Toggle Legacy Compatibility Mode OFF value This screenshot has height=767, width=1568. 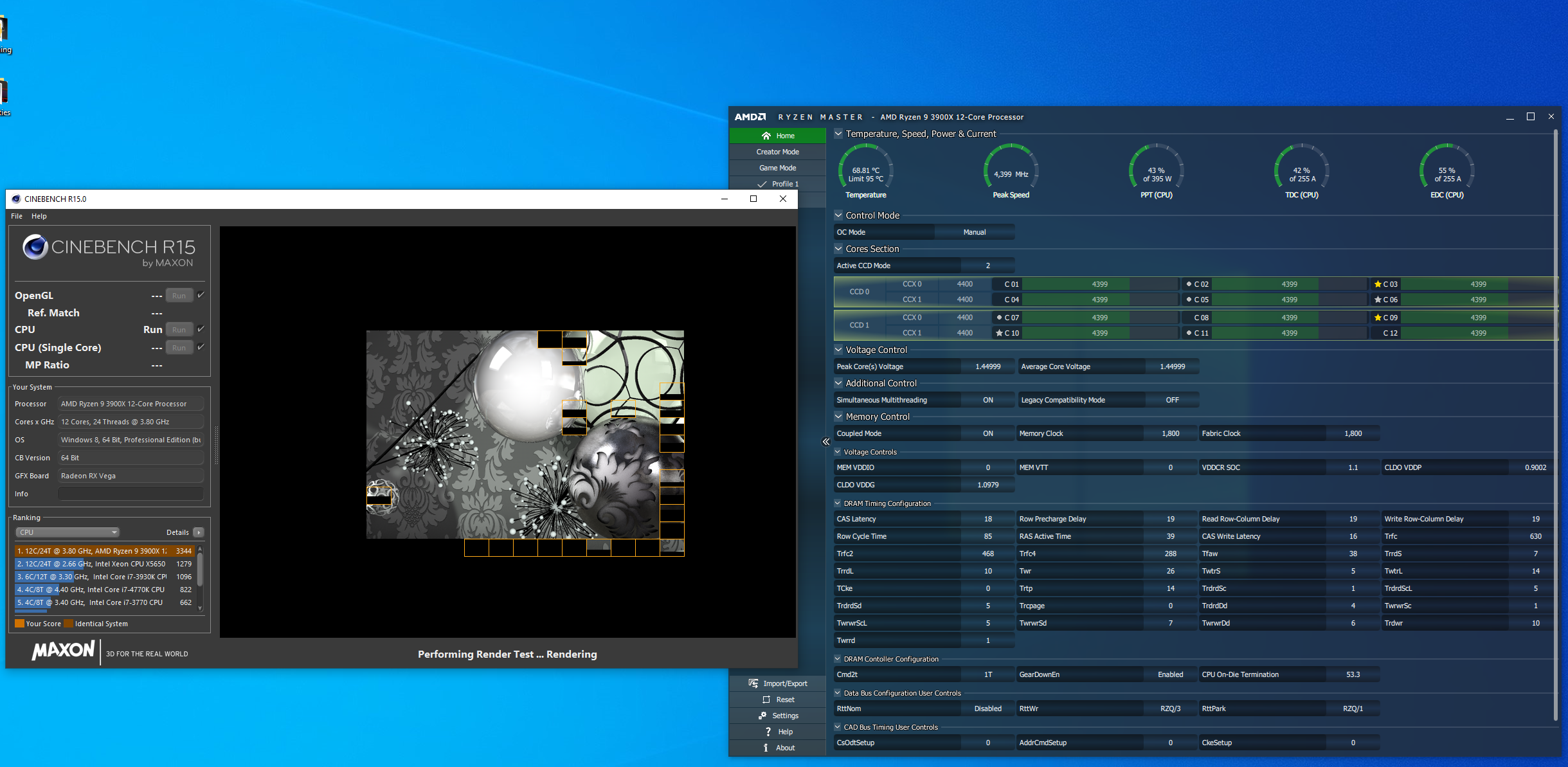(1172, 400)
